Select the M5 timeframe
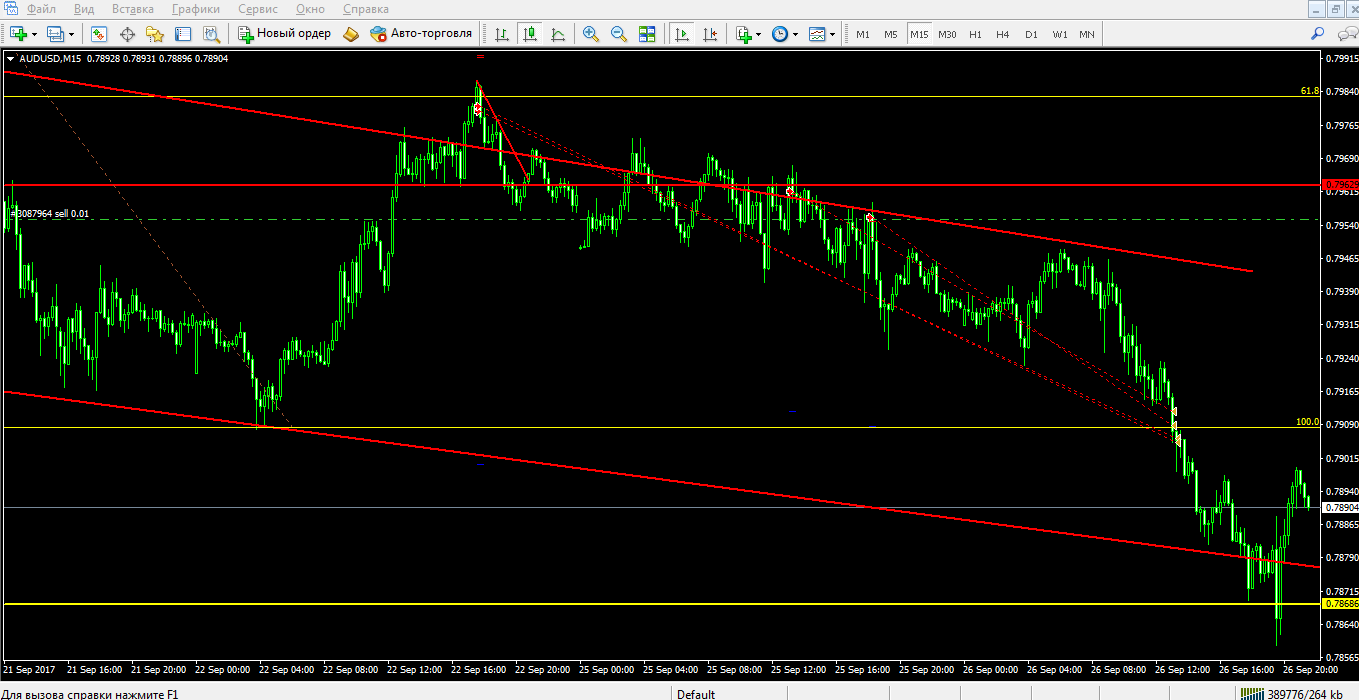This screenshot has width=1359, height=700. pos(891,34)
